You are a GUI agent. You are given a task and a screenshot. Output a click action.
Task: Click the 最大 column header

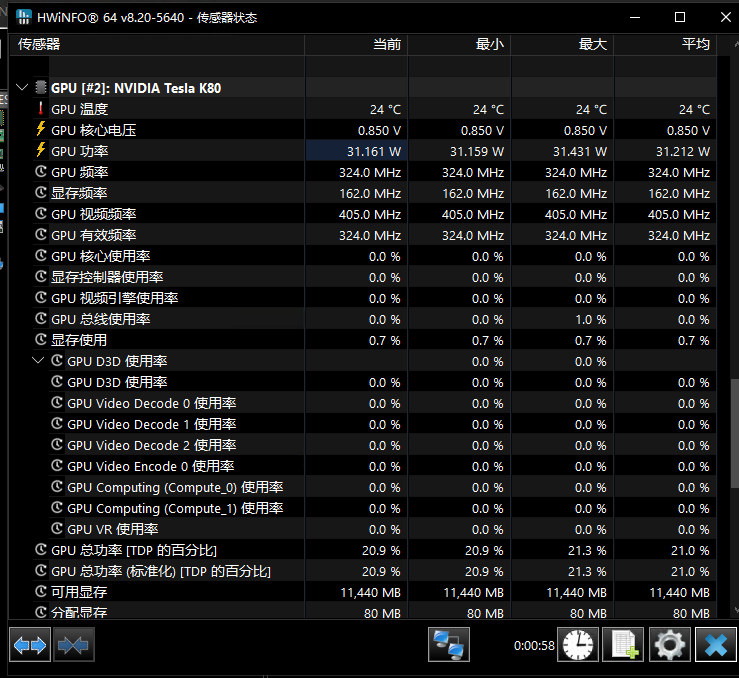coord(592,44)
